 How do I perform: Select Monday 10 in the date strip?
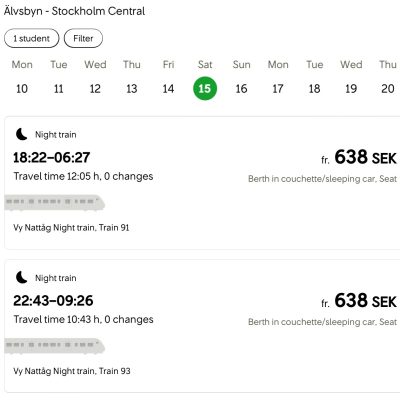[x=22, y=78]
